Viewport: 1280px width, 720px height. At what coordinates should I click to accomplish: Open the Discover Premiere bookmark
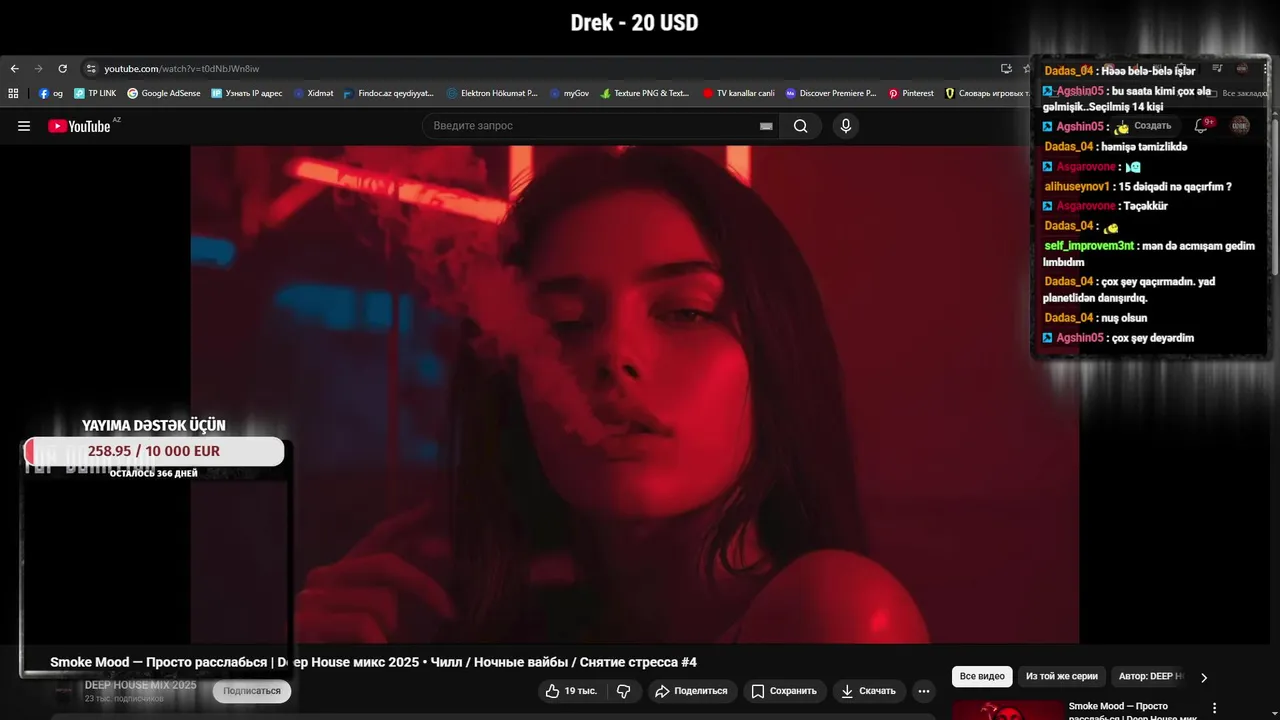(831, 93)
